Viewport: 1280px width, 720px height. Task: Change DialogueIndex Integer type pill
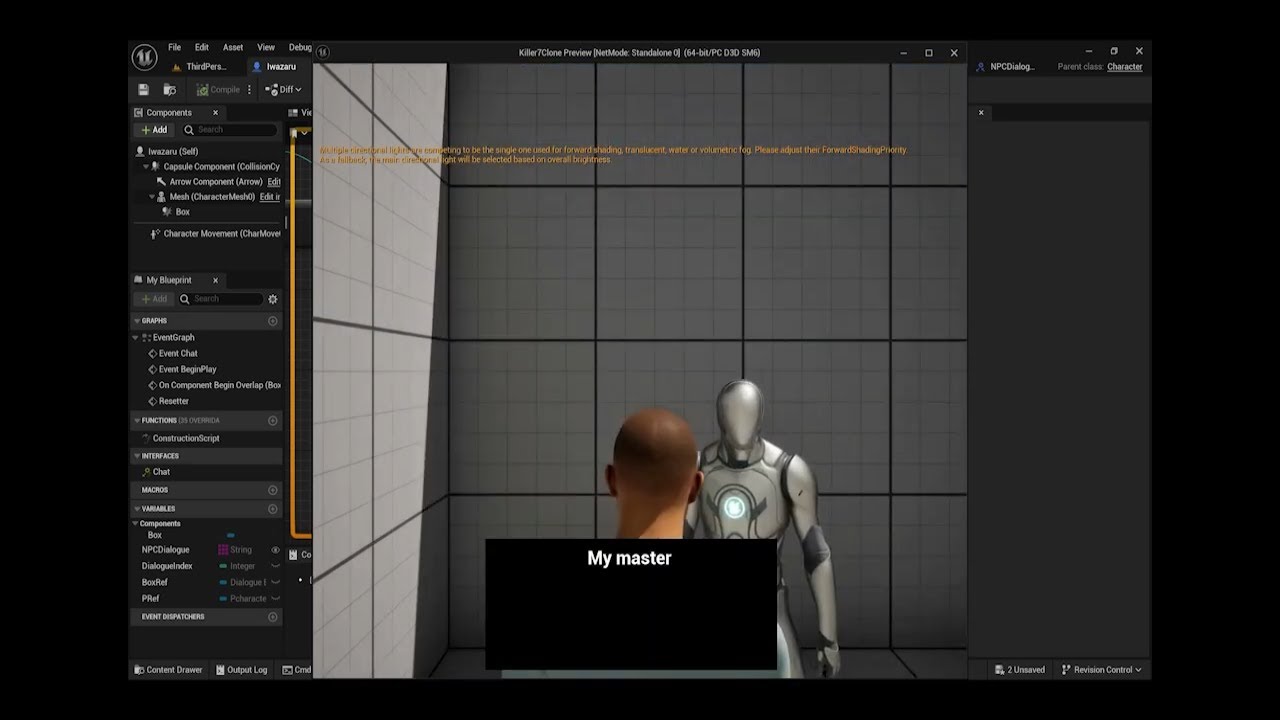(x=223, y=566)
